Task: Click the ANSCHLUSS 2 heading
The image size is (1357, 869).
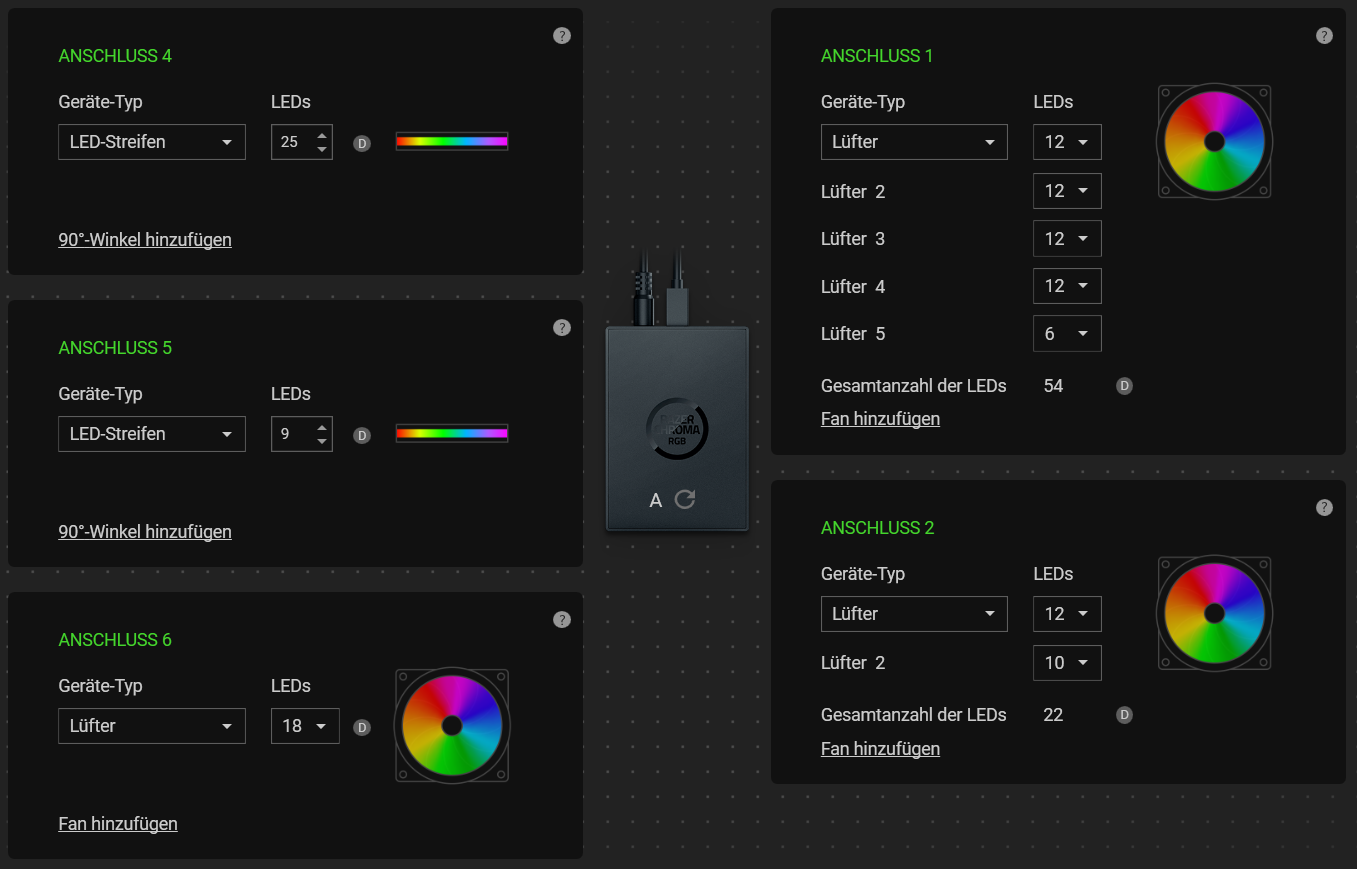Action: coord(877,528)
